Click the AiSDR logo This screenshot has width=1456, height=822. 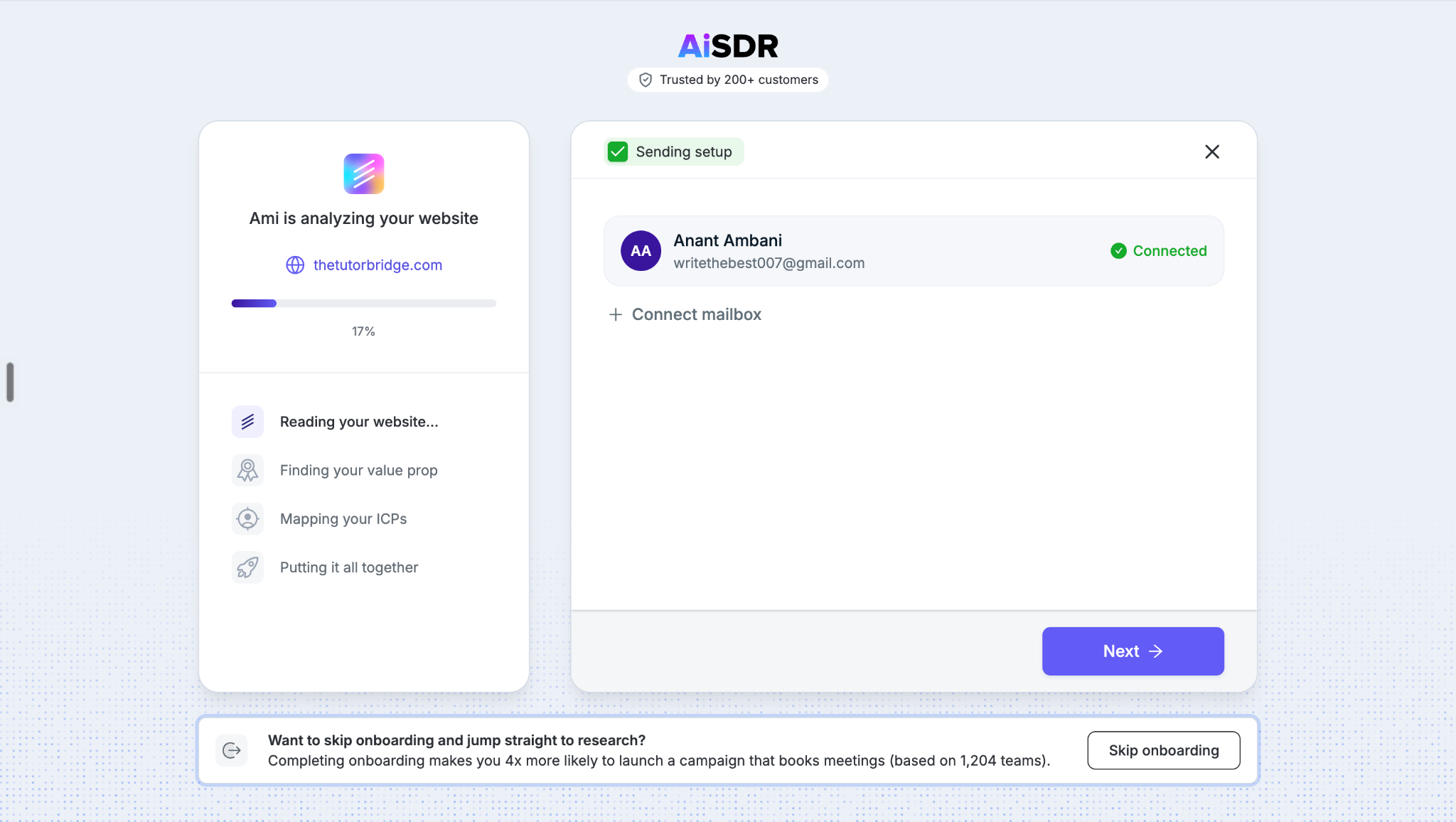click(728, 46)
